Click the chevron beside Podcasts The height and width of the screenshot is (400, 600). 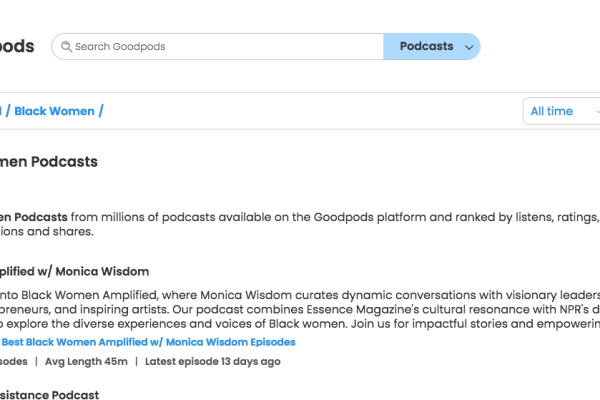(x=469, y=47)
